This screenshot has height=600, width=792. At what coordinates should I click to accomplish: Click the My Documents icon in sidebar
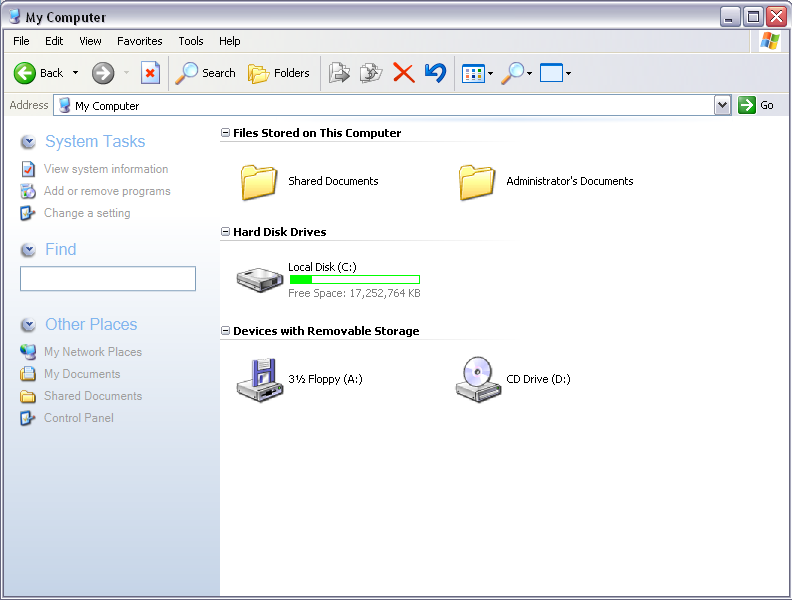pos(28,374)
